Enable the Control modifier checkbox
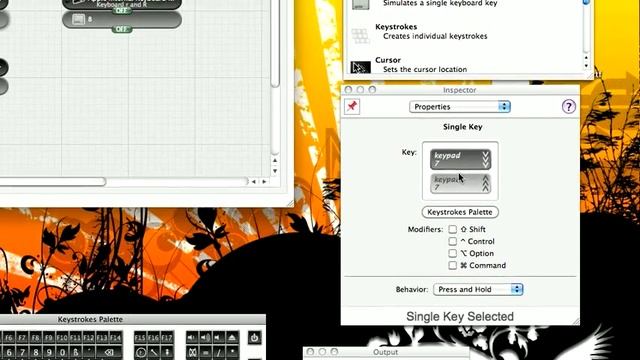Image resolution: width=640 pixels, height=360 pixels. click(452, 241)
